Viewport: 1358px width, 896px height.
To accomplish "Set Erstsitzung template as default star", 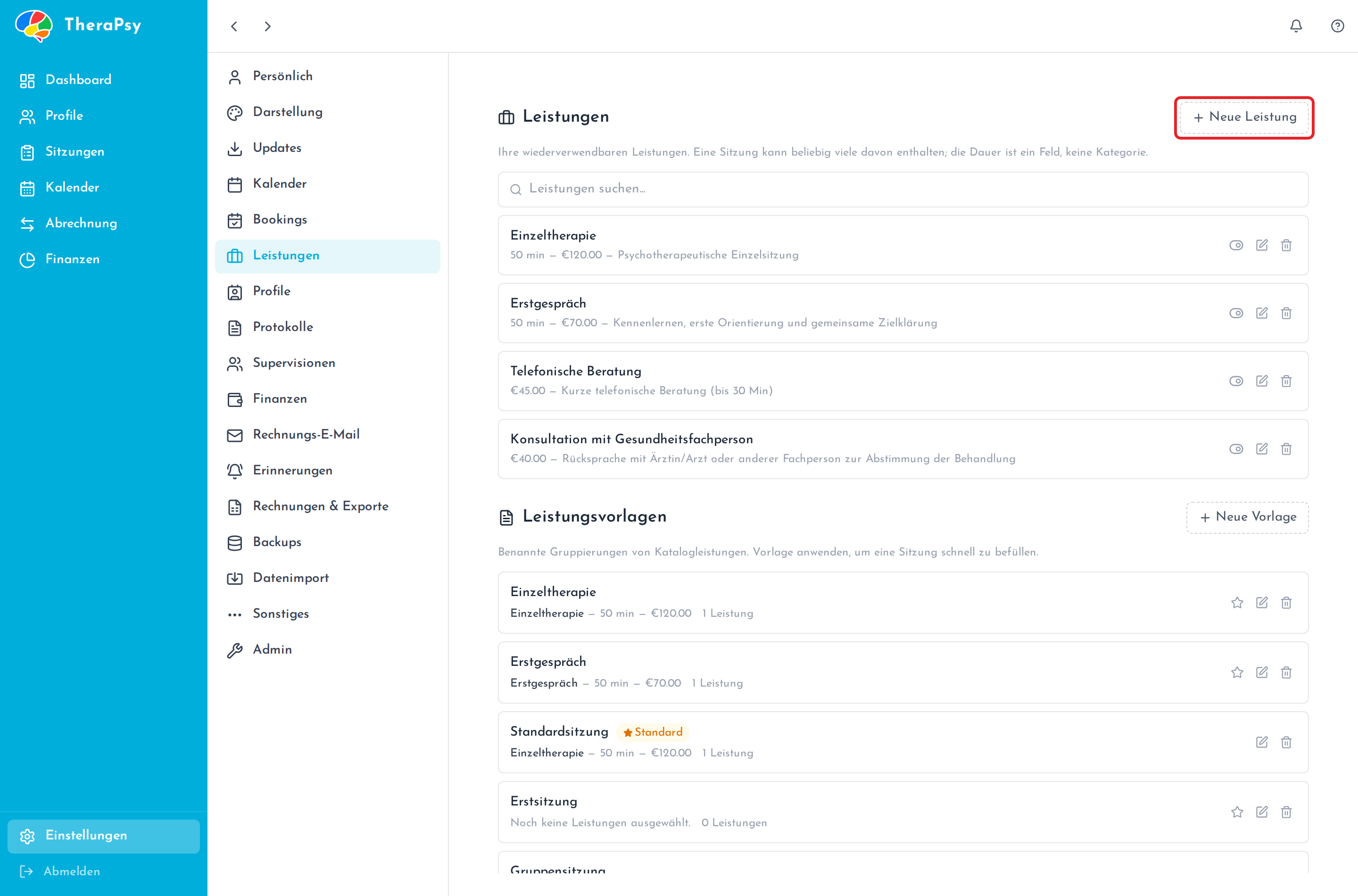I will tap(1237, 812).
